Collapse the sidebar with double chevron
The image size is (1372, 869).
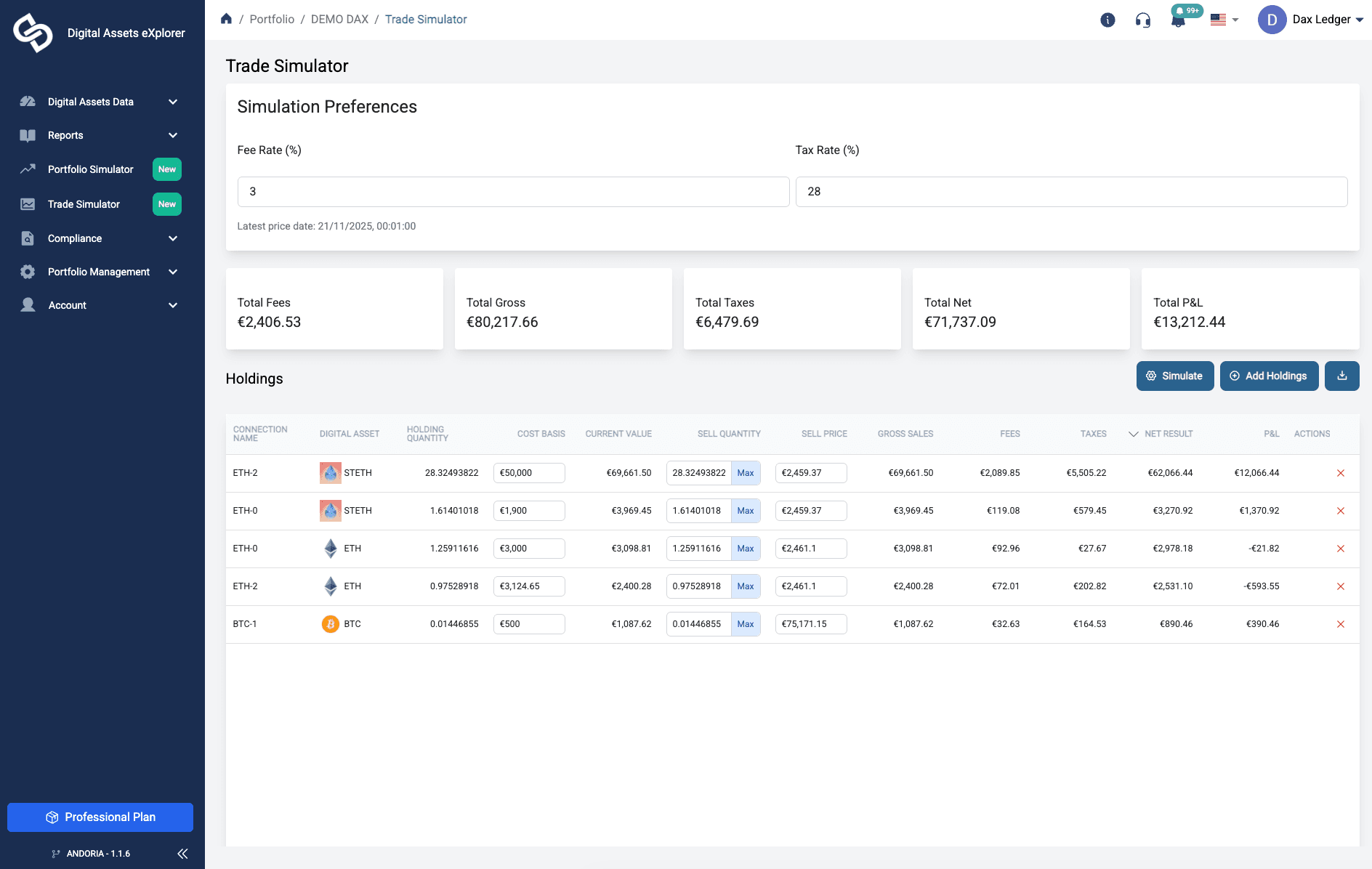182,853
